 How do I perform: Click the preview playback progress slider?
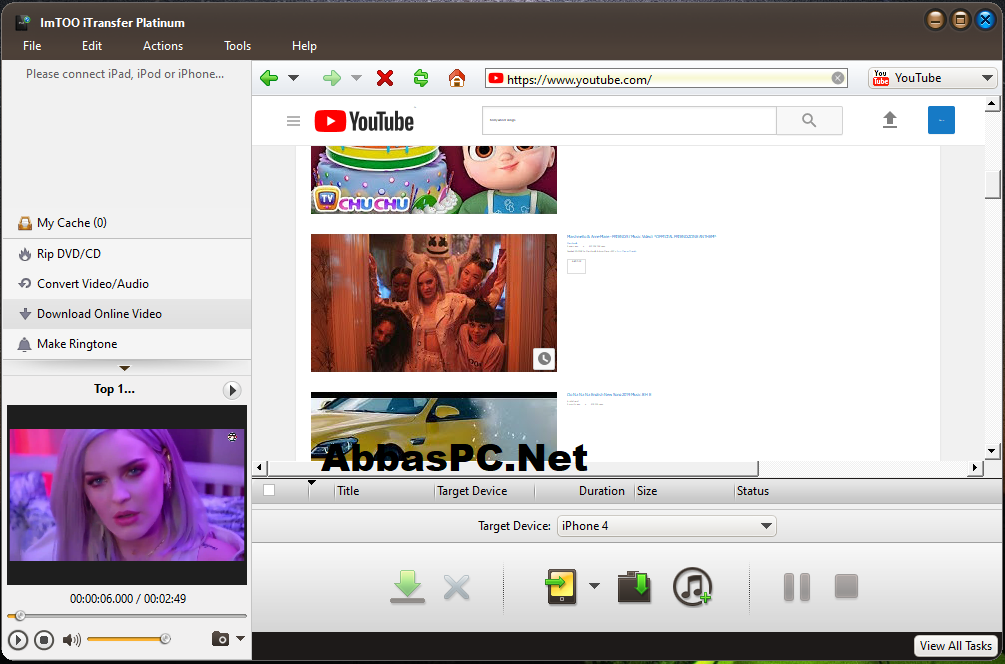(127, 616)
